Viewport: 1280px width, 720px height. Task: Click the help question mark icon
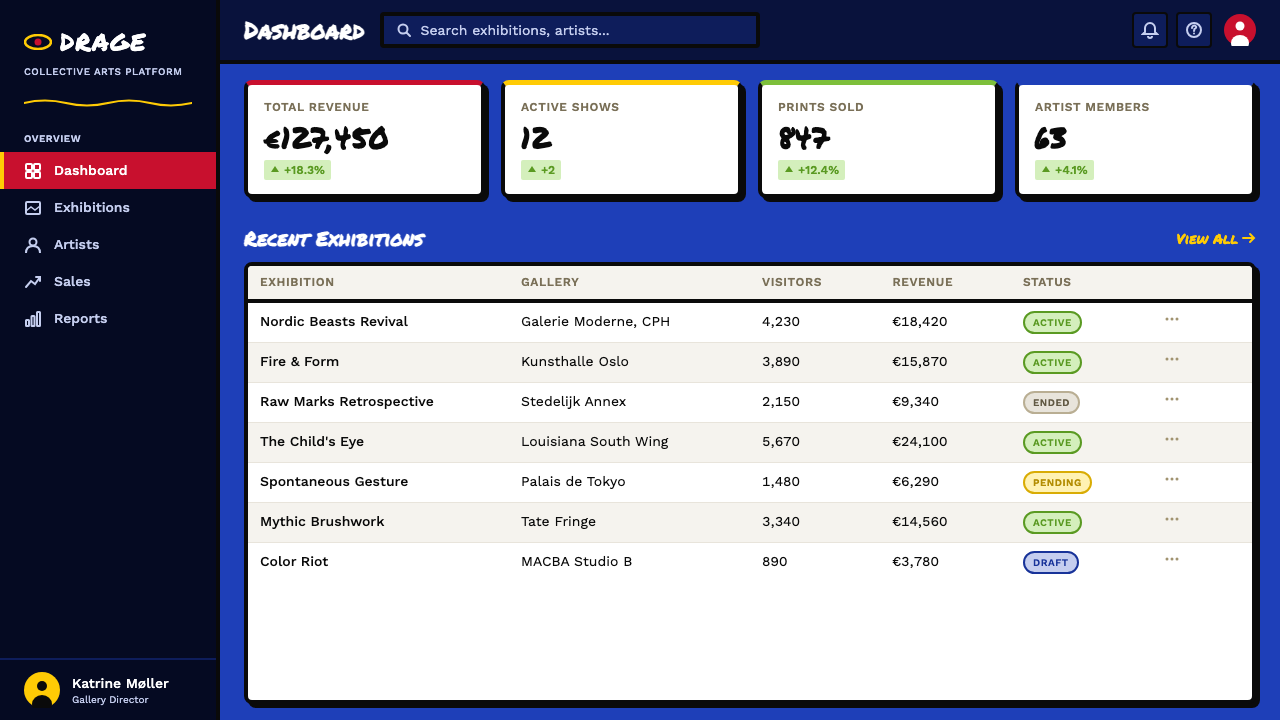(1194, 30)
